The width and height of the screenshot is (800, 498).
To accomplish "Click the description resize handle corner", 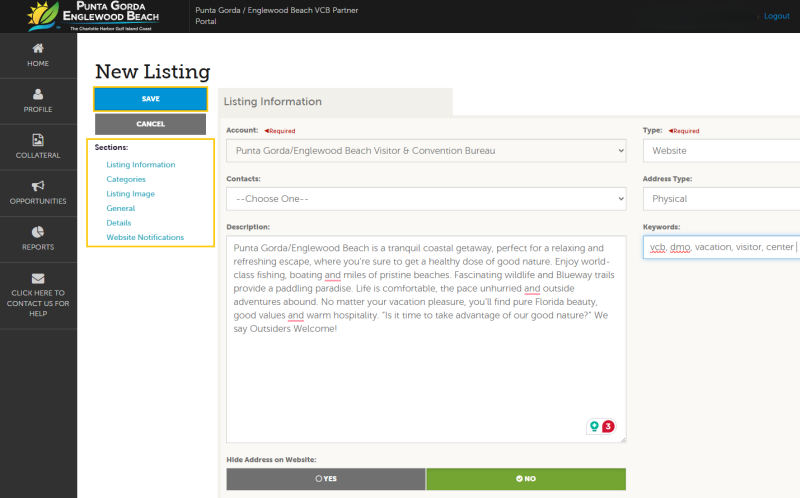I will [622, 439].
